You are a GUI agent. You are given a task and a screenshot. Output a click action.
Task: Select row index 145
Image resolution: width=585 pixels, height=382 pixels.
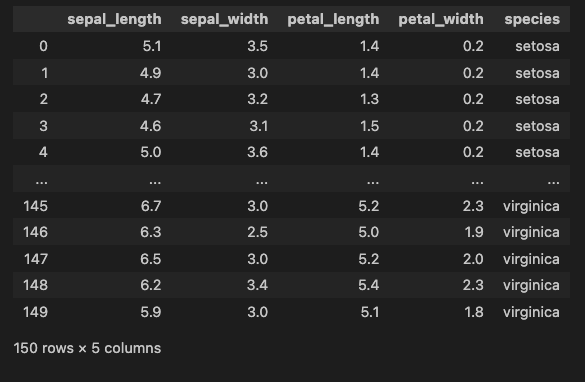(35, 206)
